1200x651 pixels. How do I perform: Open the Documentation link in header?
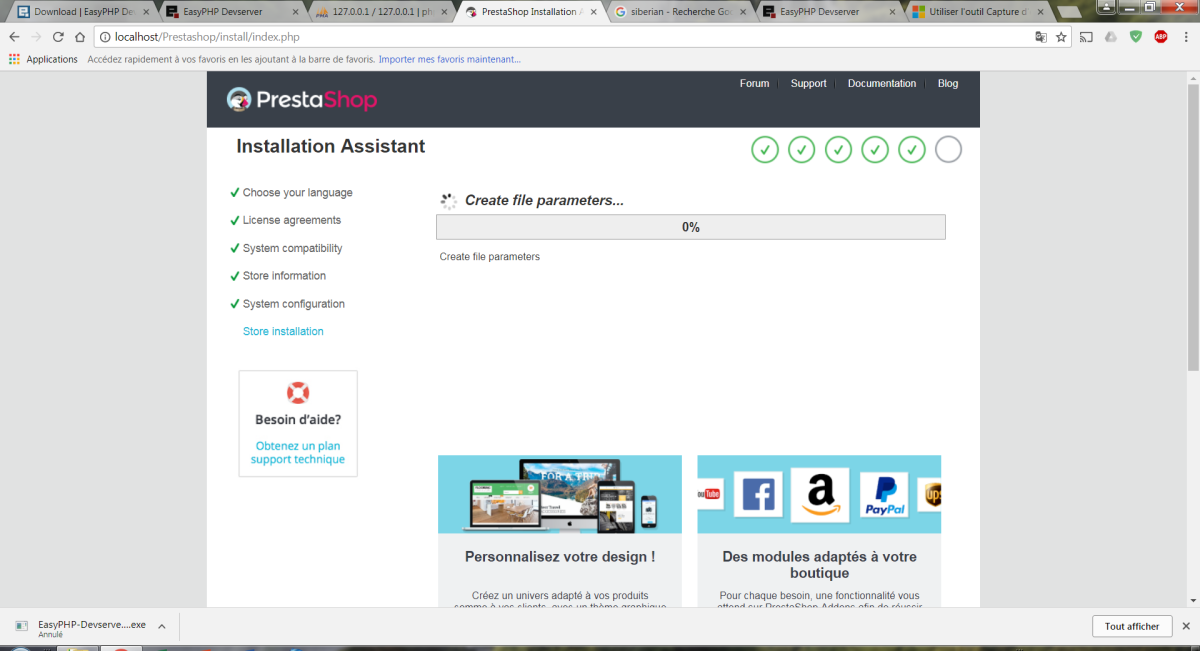click(x=882, y=84)
